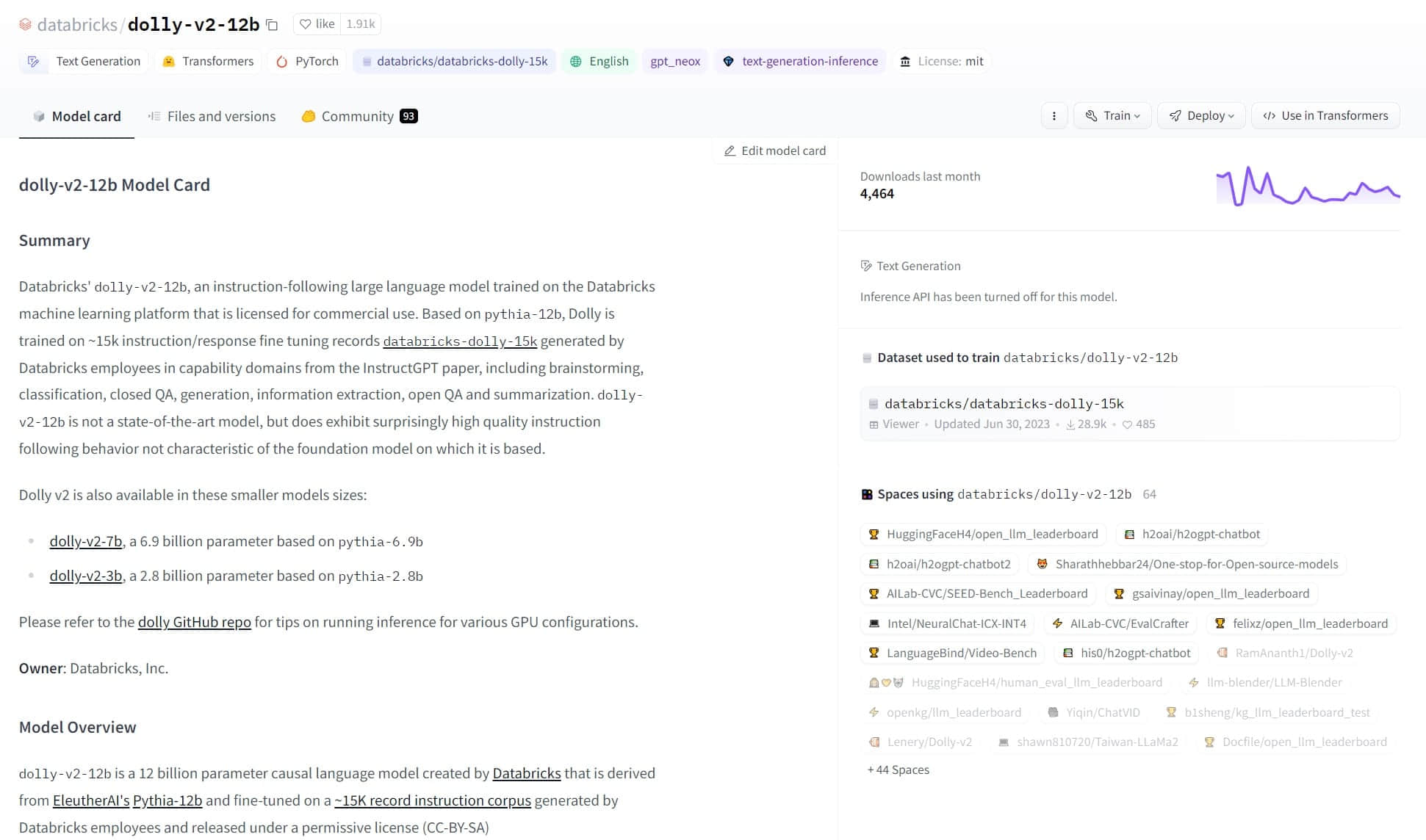
Task: Click the downloads trend sparkline chart
Action: tap(1308, 186)
